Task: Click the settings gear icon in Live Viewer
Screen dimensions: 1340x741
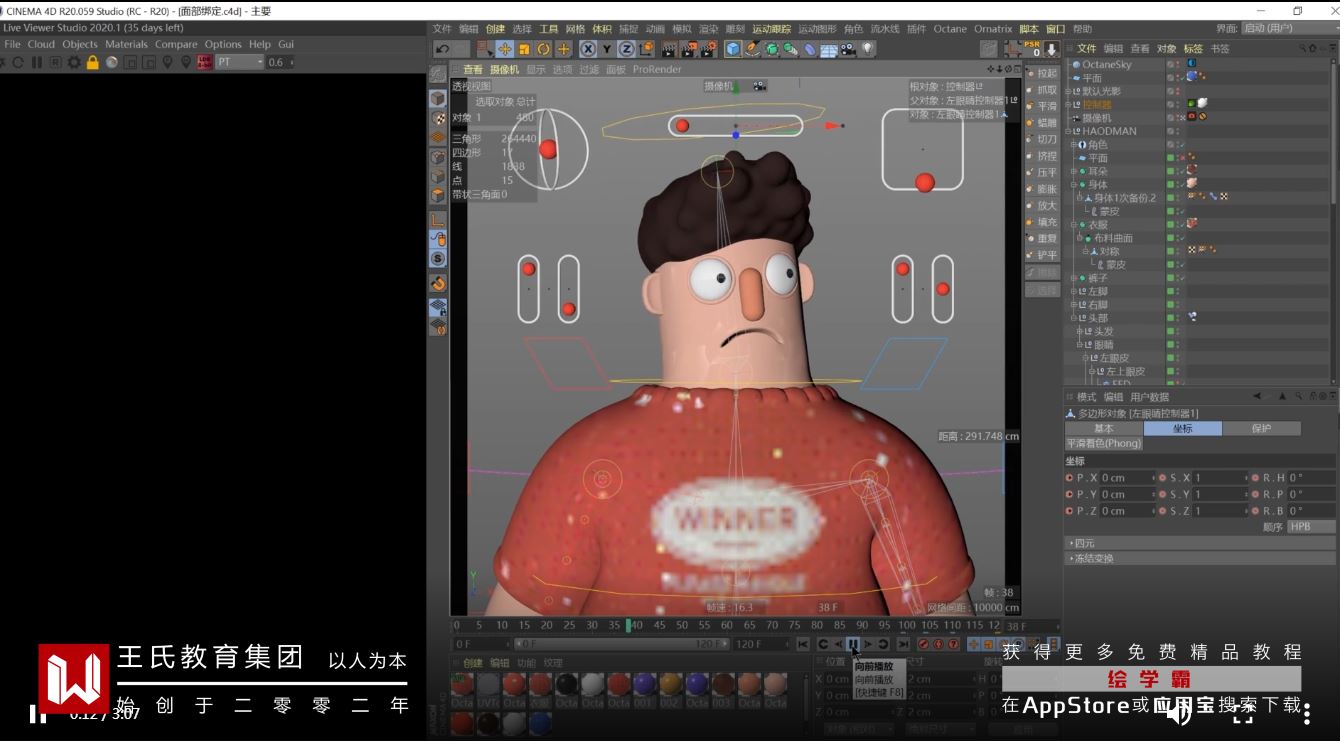Action: click(74, 62)
